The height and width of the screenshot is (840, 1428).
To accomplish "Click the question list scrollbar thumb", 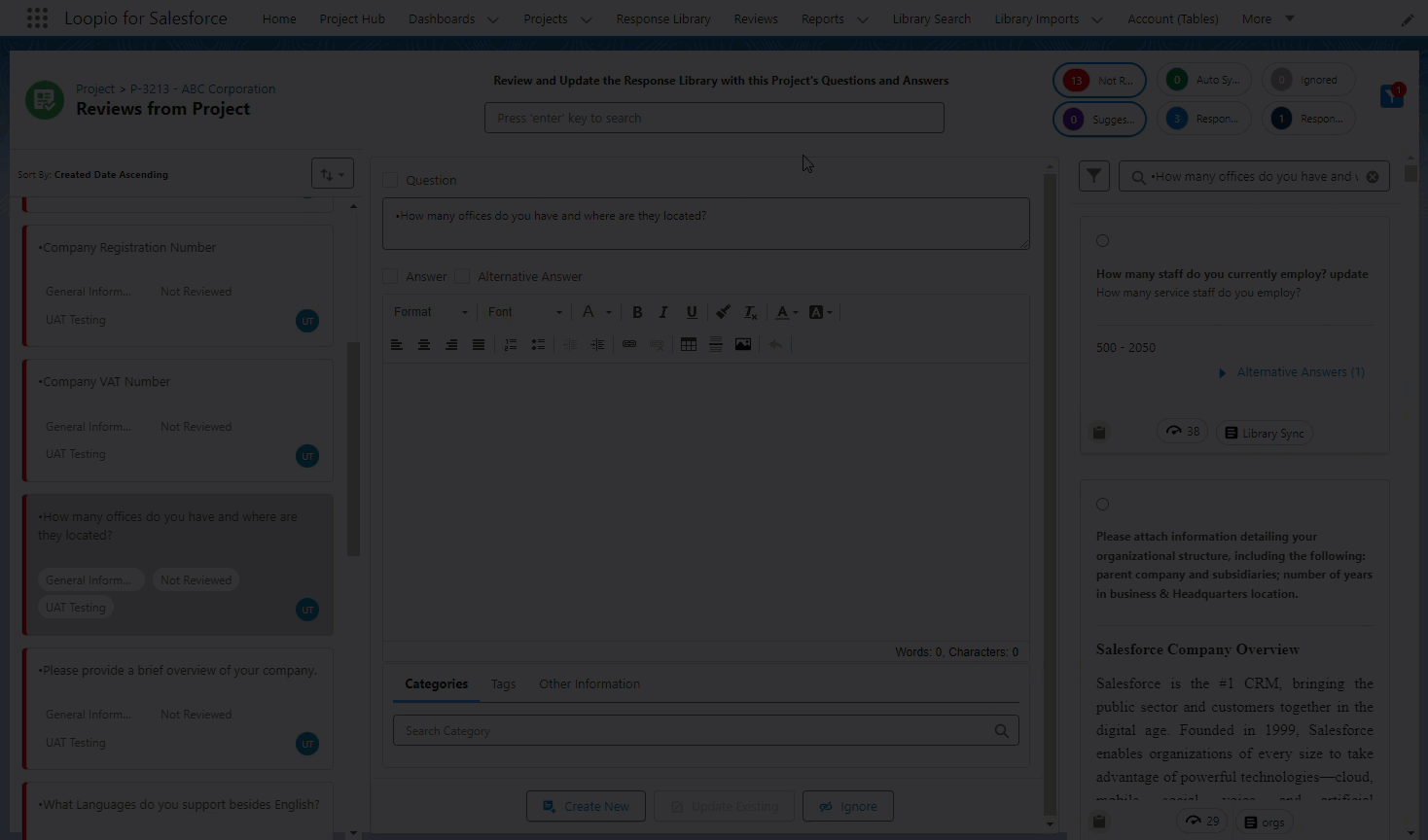I will point(353,449).
